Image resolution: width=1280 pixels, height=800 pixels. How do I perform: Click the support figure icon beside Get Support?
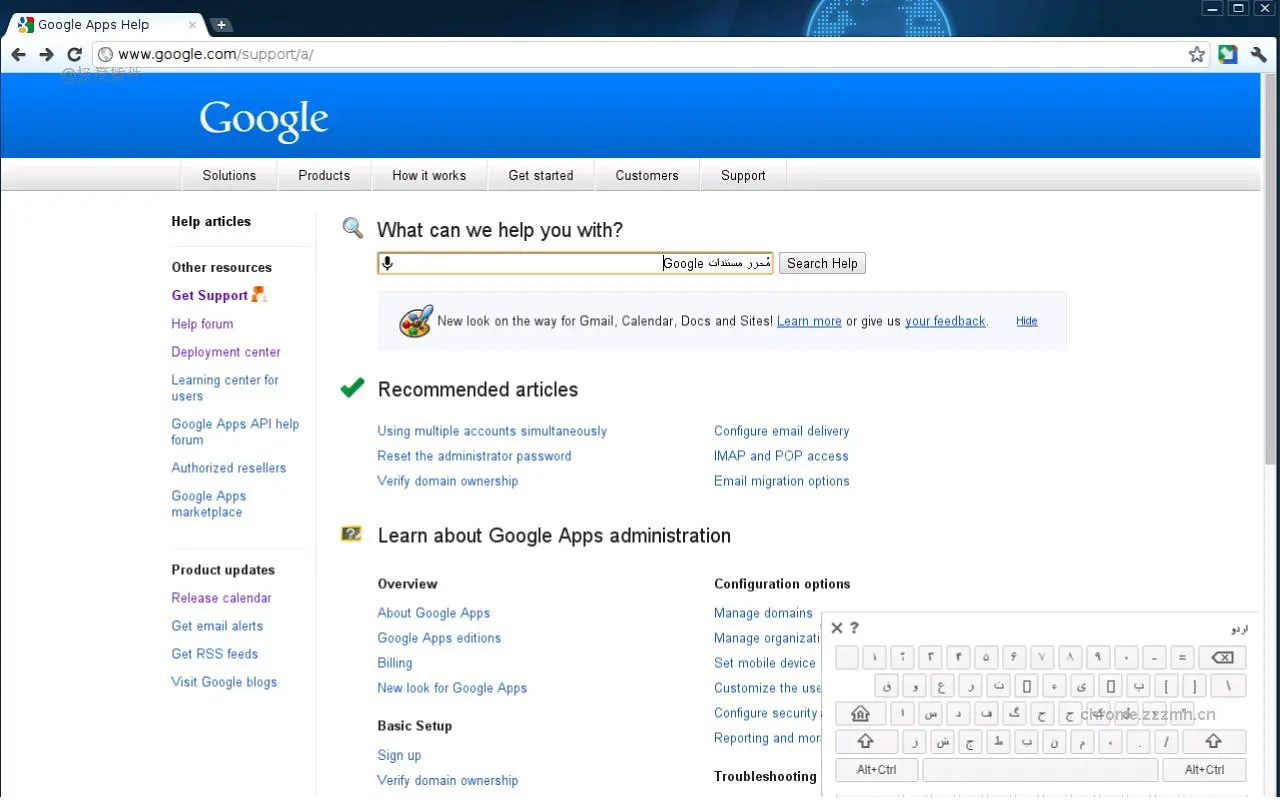pos(259,294)
